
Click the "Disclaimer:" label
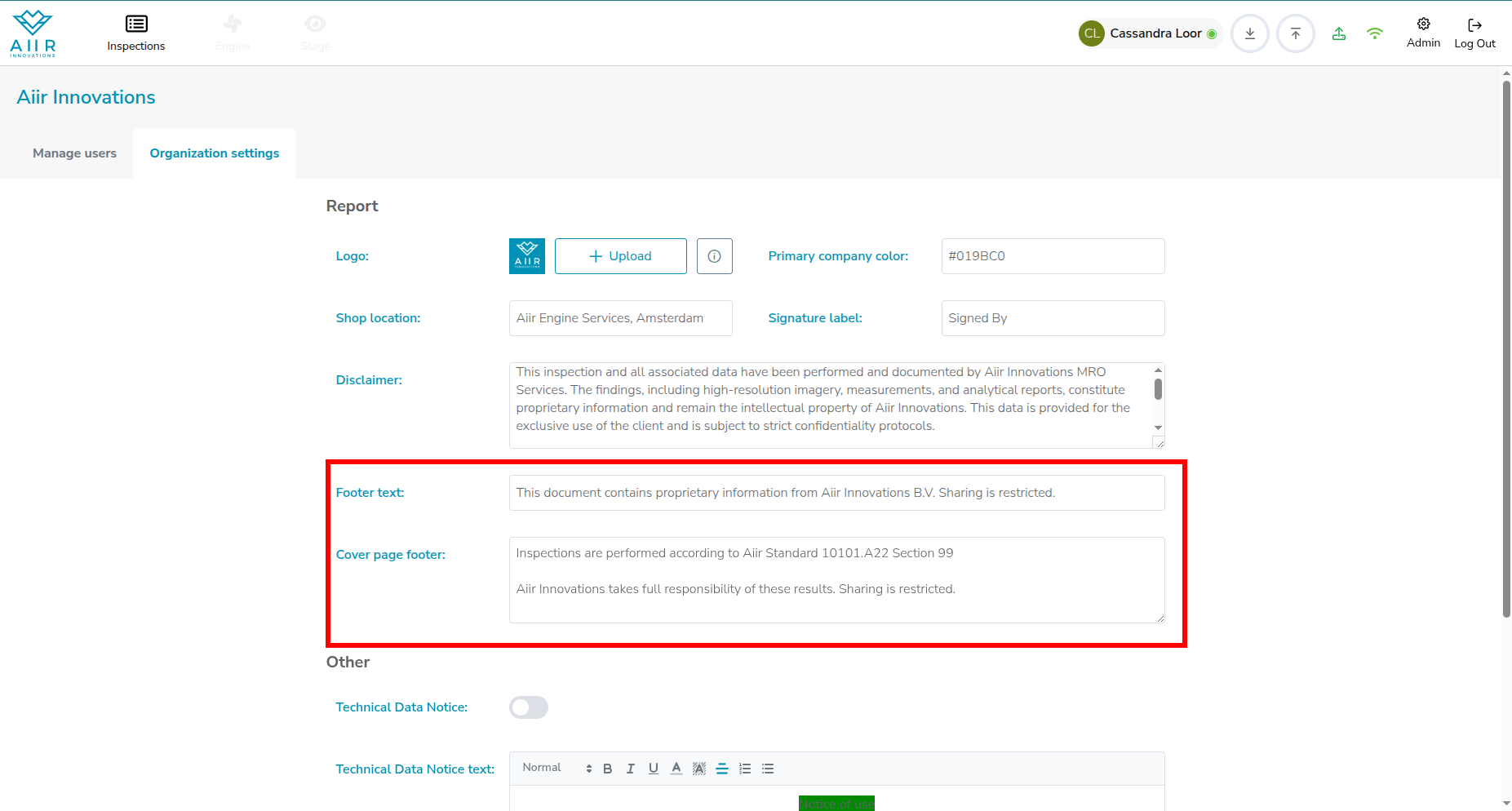click(369, 380)
